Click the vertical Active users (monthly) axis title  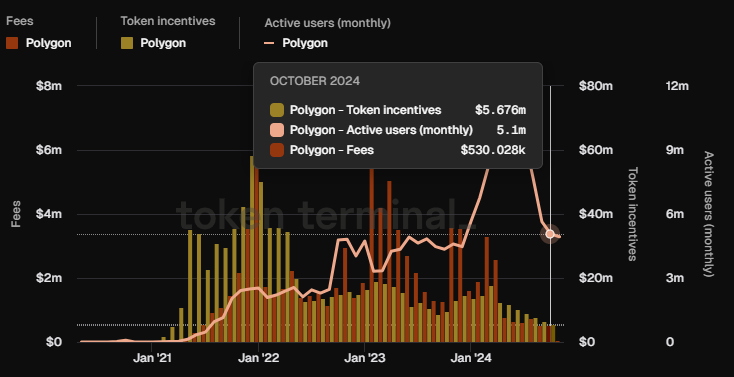(708, 214)
